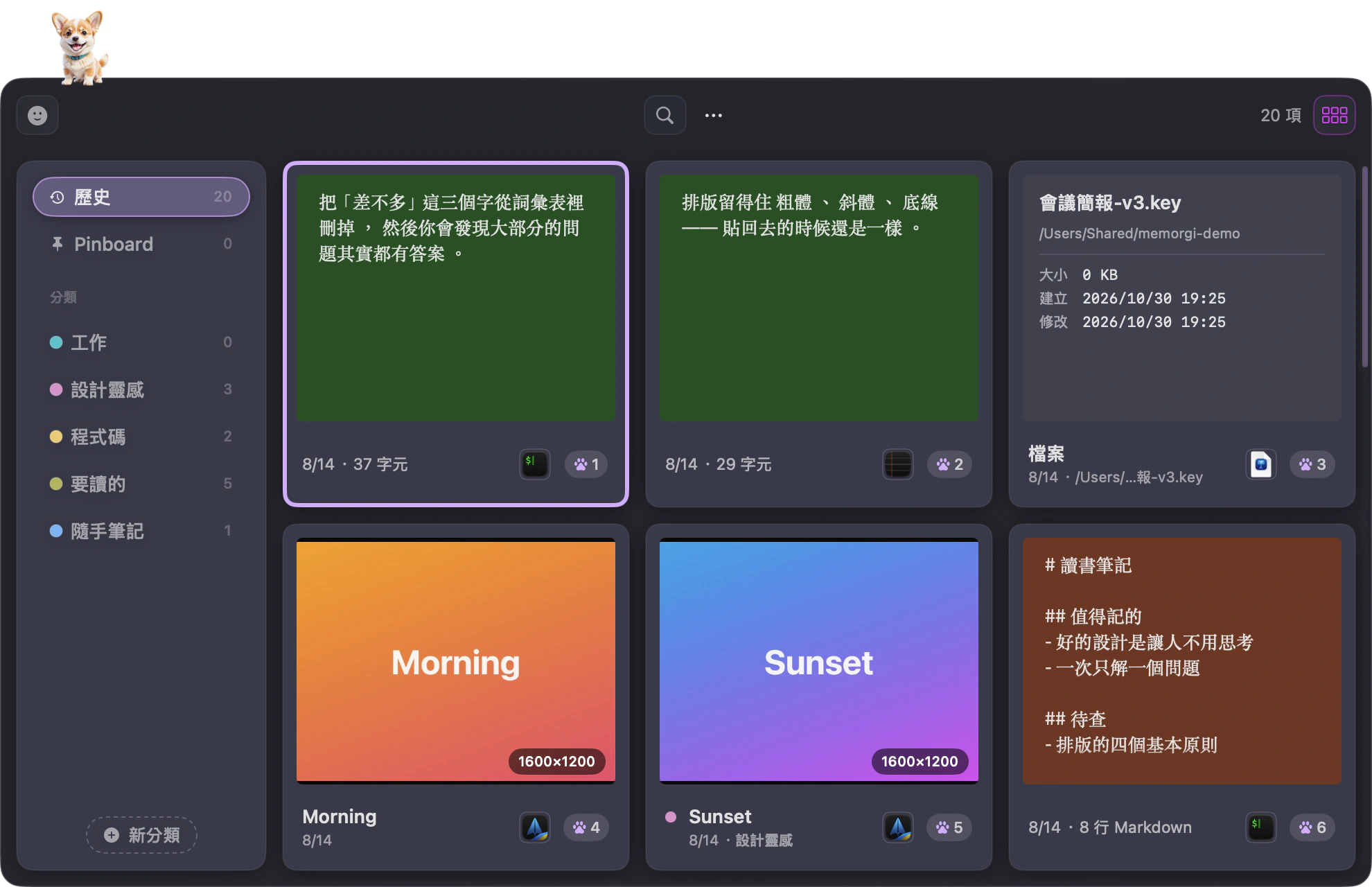Click the vertical scrollbar on right edge

coord(1364,267)
